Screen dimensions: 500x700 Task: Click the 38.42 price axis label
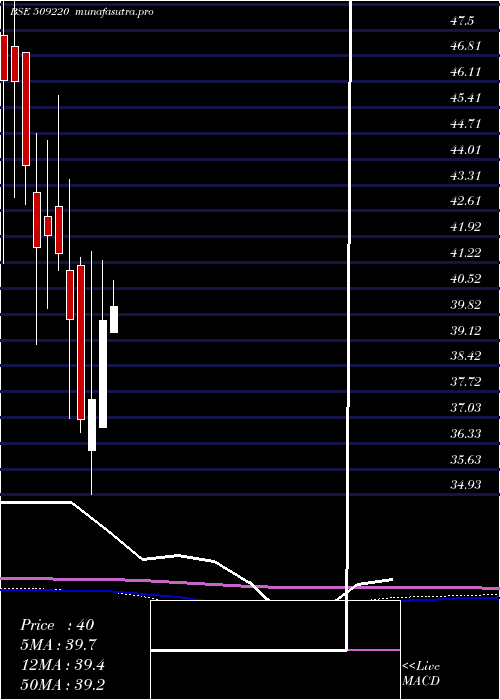tap(465, 356)
